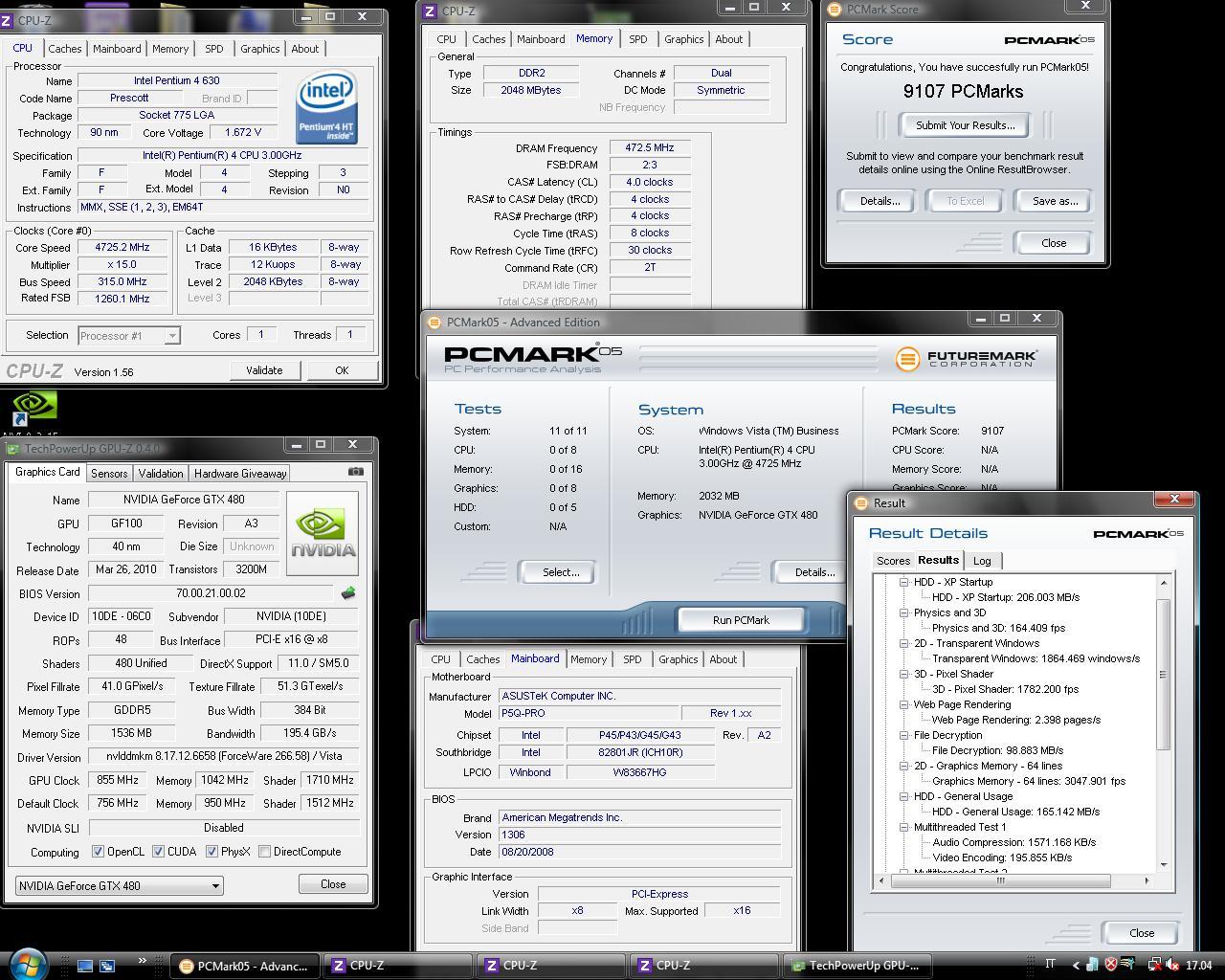Click the GPU-Z screenshot camera icon
1225x980 pixels.
pyautogui.click(x=355, y=472)
